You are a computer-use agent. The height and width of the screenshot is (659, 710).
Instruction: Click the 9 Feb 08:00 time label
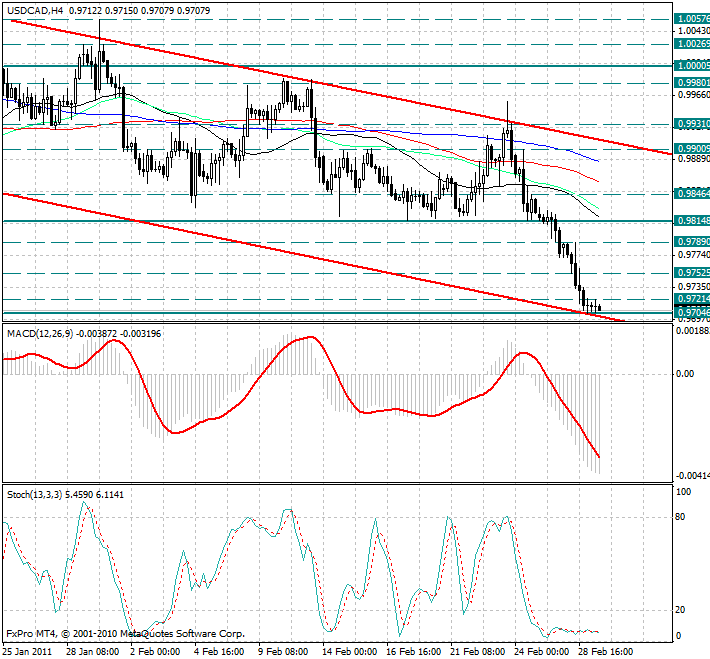tap(283, 651)
